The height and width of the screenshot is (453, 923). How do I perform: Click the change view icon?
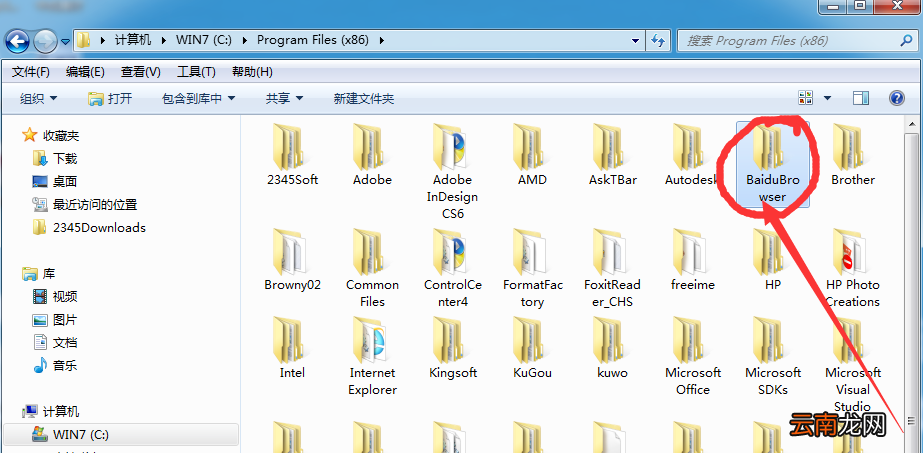coord(805,98)
